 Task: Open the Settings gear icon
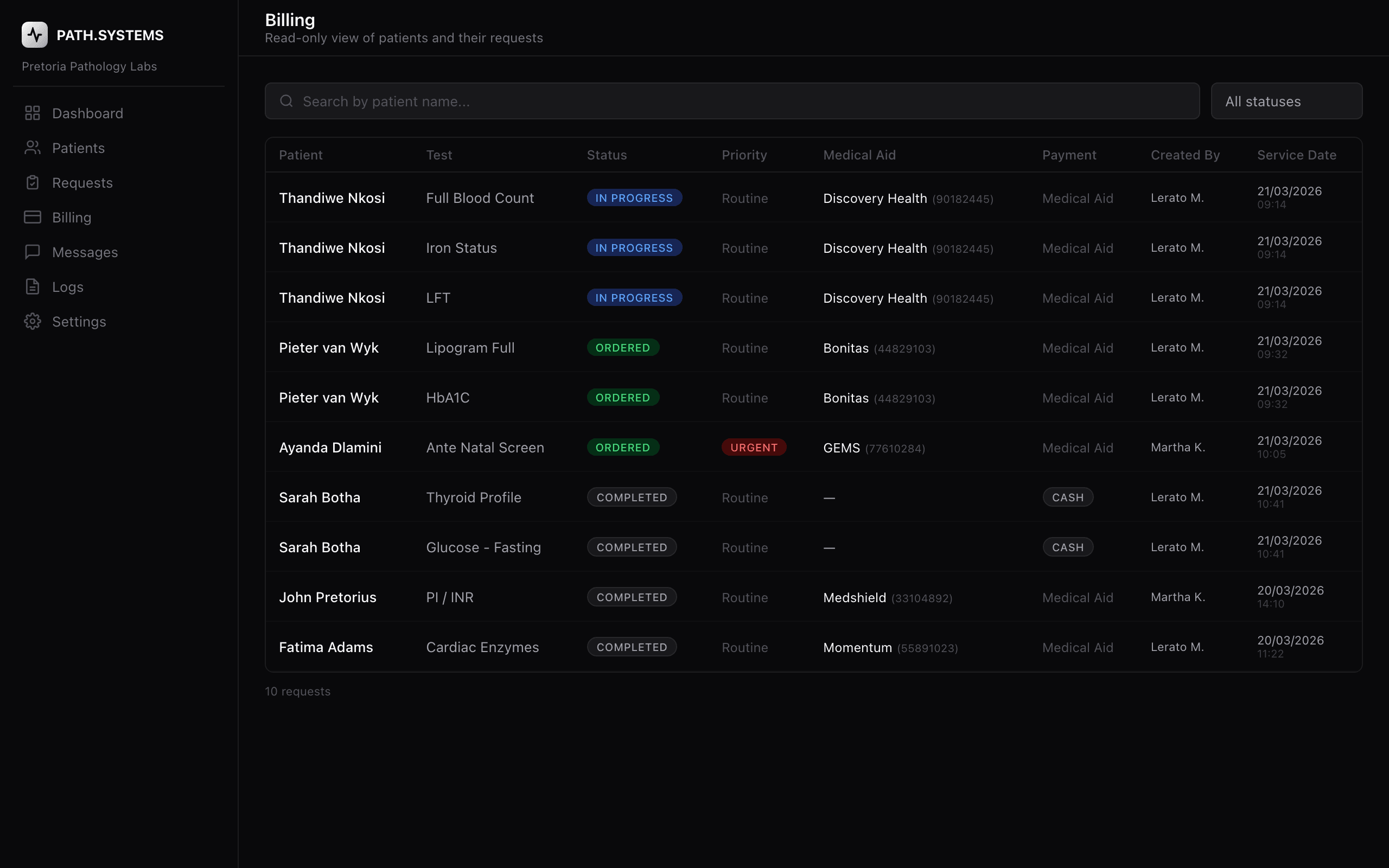pyautogui.click(x=32, y=322)
